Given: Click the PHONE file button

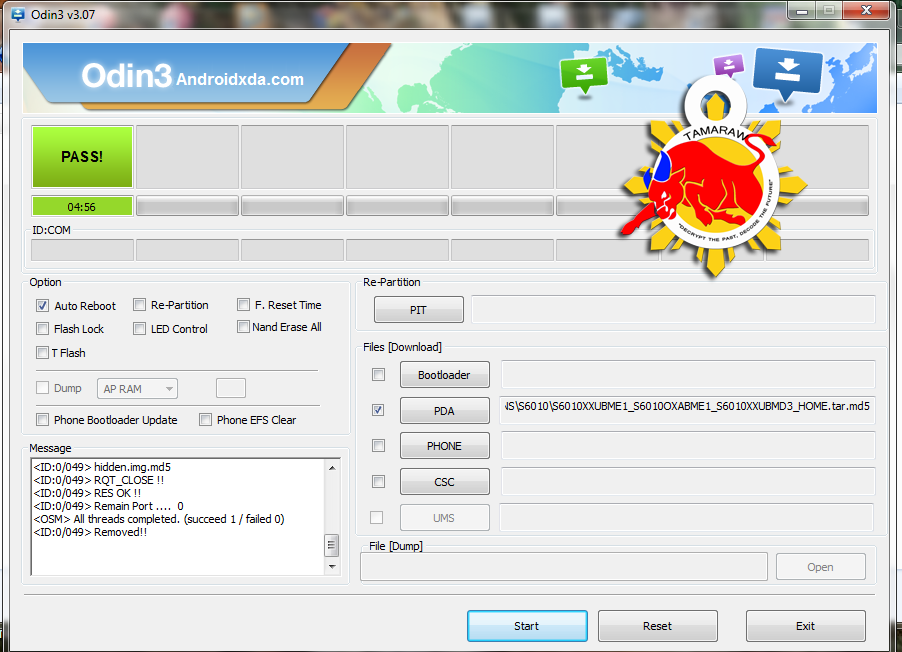Looking at the screenshot, I should [445, 446].
